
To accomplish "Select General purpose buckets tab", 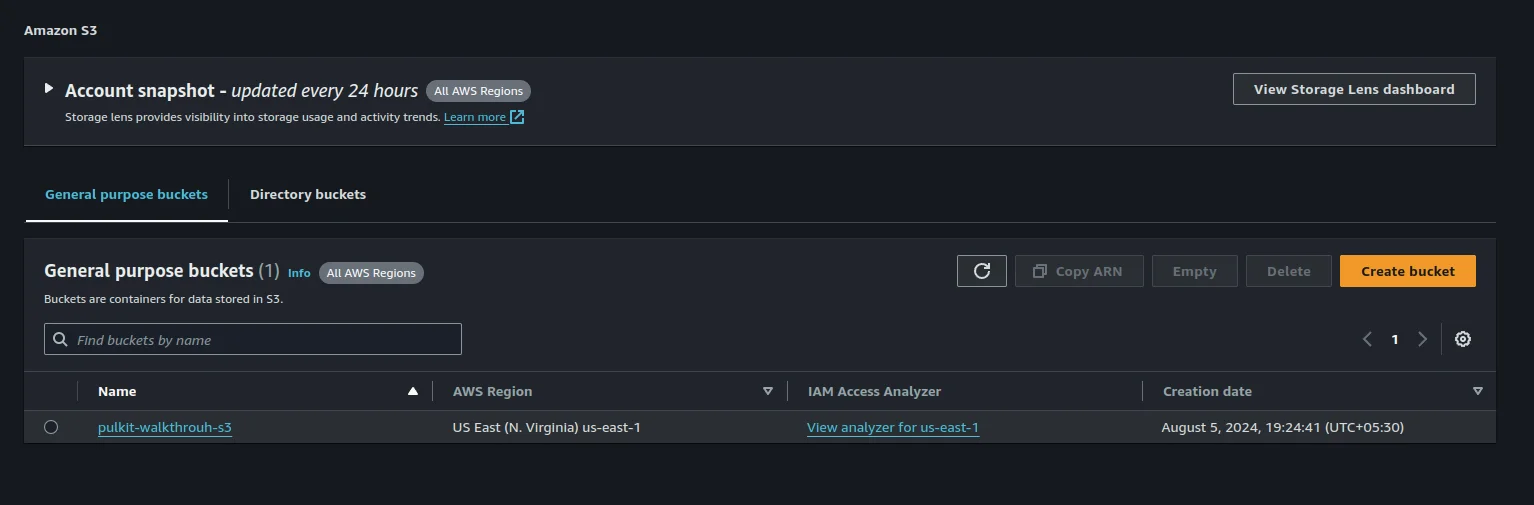I will tap(126, 194).
